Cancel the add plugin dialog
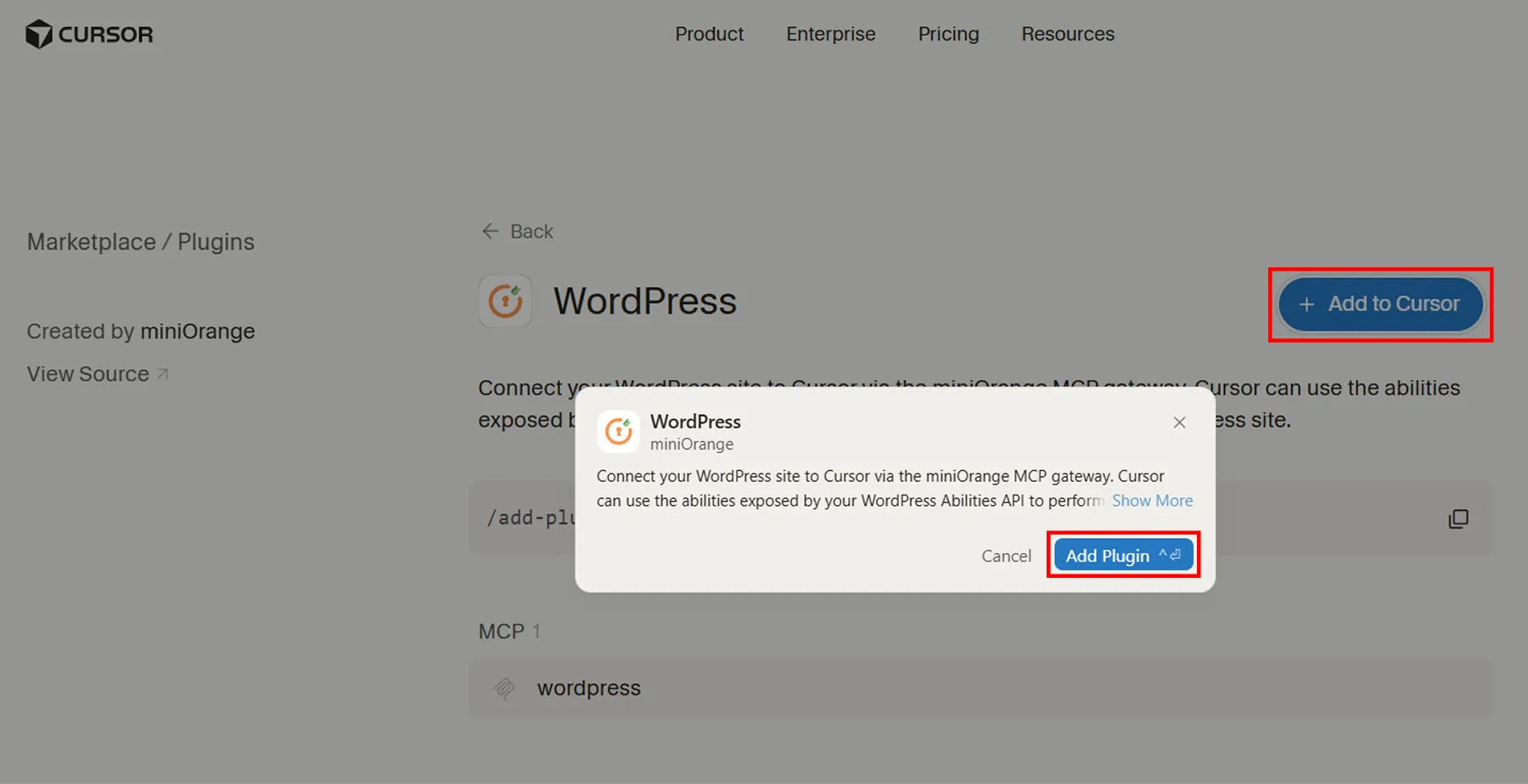Image resolution: width=1528 pixels, height=784 pixels. pyautogui.click(x=1006, y=556)
